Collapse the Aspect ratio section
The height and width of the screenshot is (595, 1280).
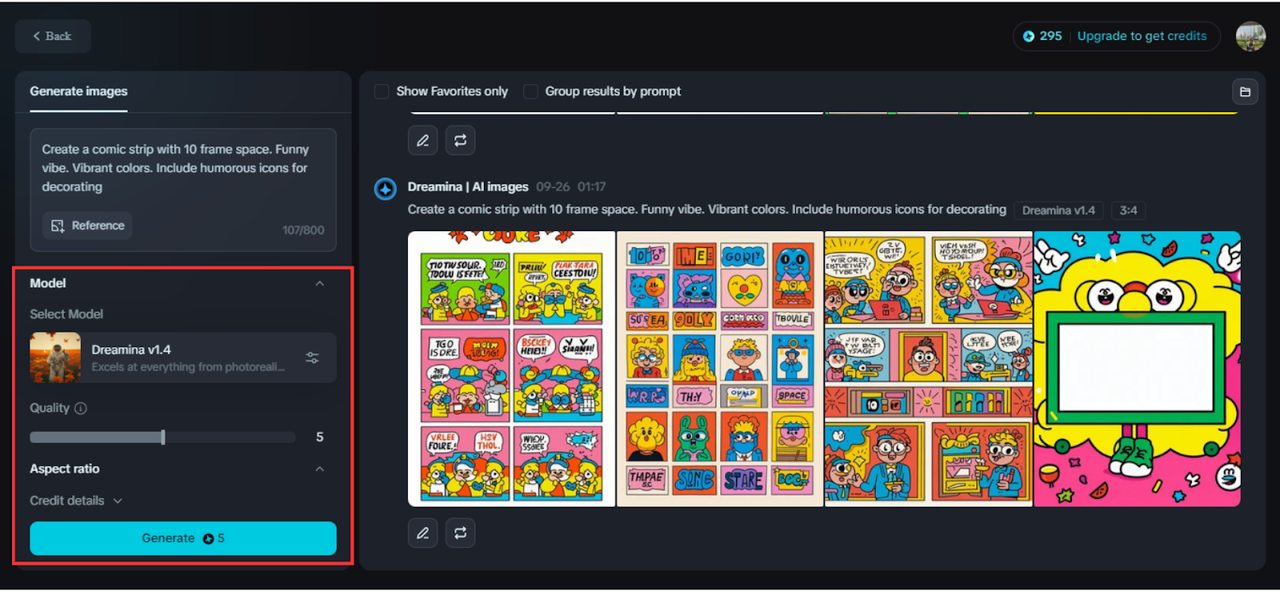320,469
